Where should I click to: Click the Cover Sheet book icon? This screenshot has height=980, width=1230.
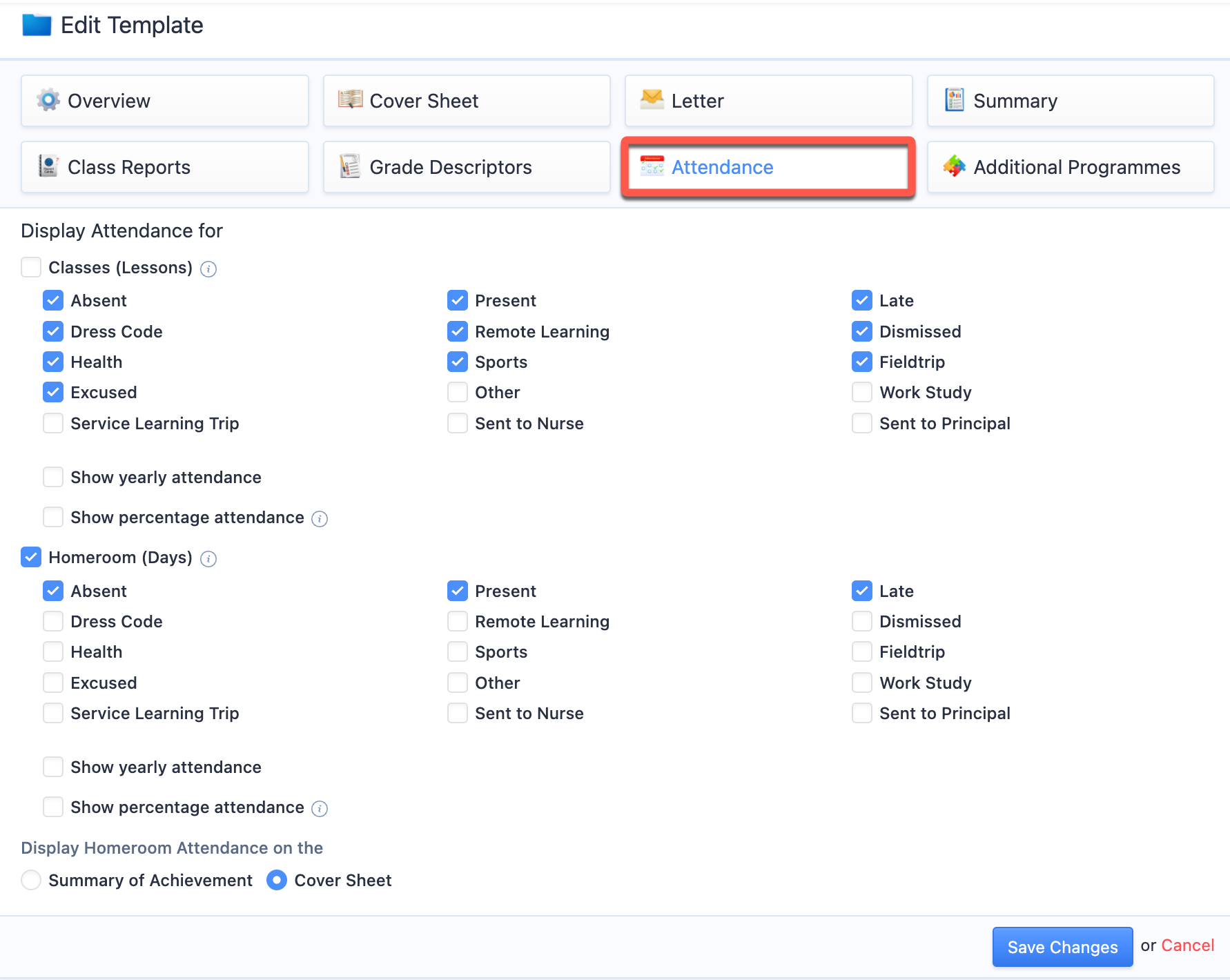[350, 100]
